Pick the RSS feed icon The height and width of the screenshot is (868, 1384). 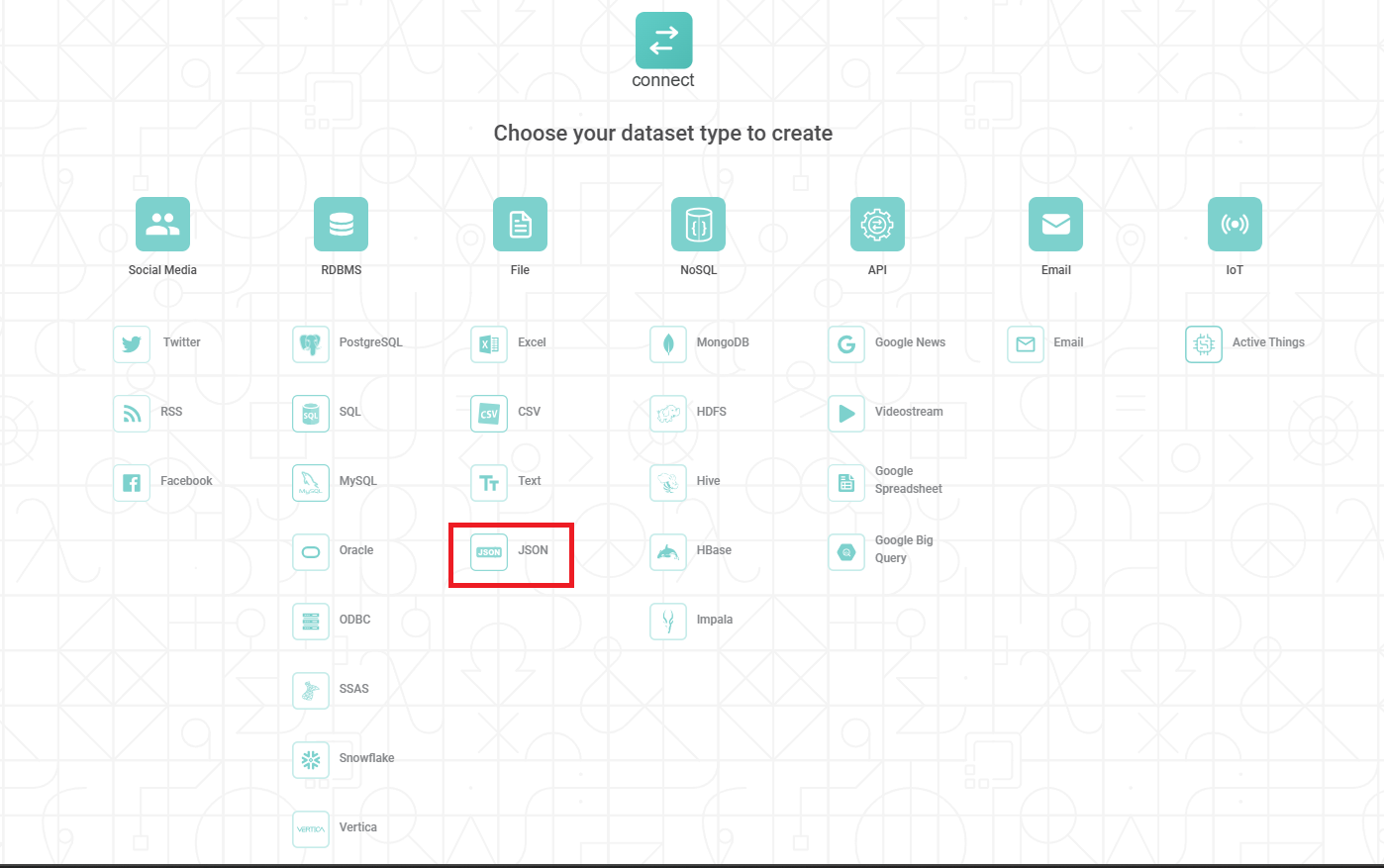pos(132,414)
